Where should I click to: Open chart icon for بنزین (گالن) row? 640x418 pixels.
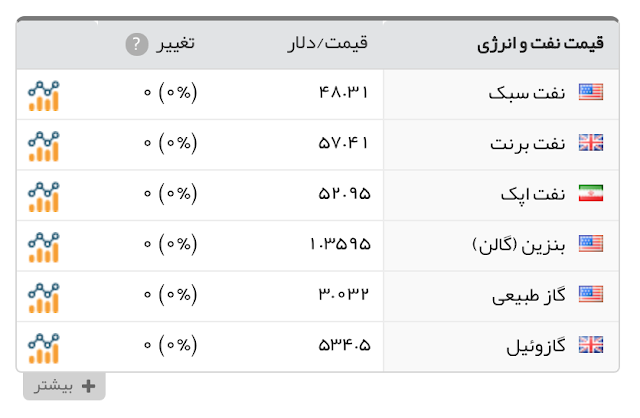coord(44,247)
